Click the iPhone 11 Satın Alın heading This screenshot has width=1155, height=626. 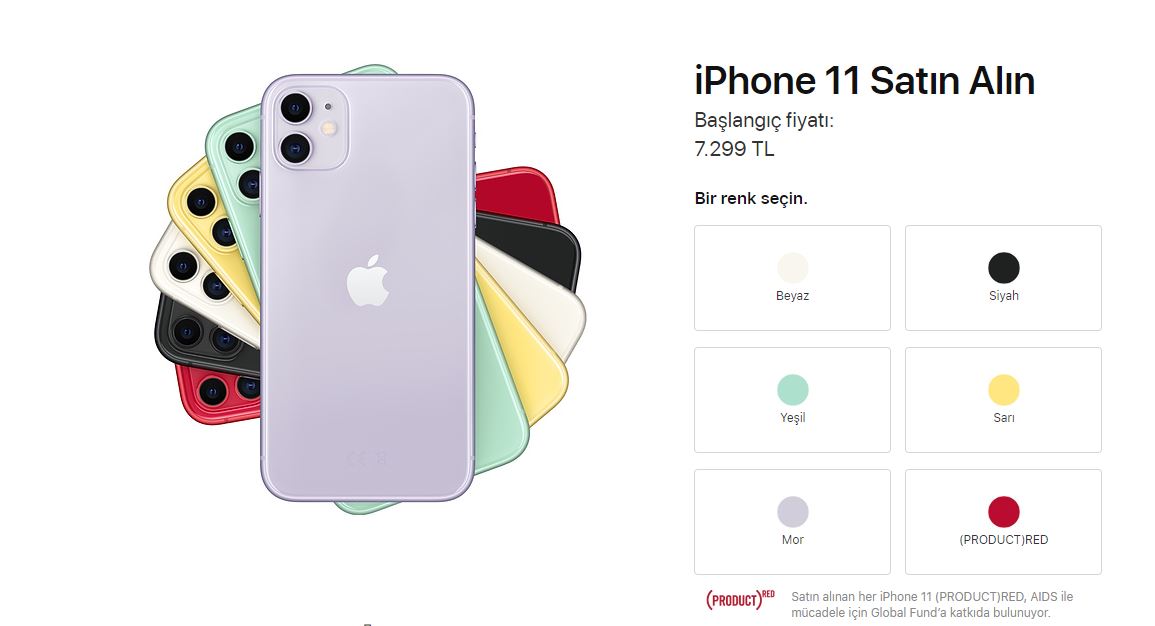(x=864, y=80)
